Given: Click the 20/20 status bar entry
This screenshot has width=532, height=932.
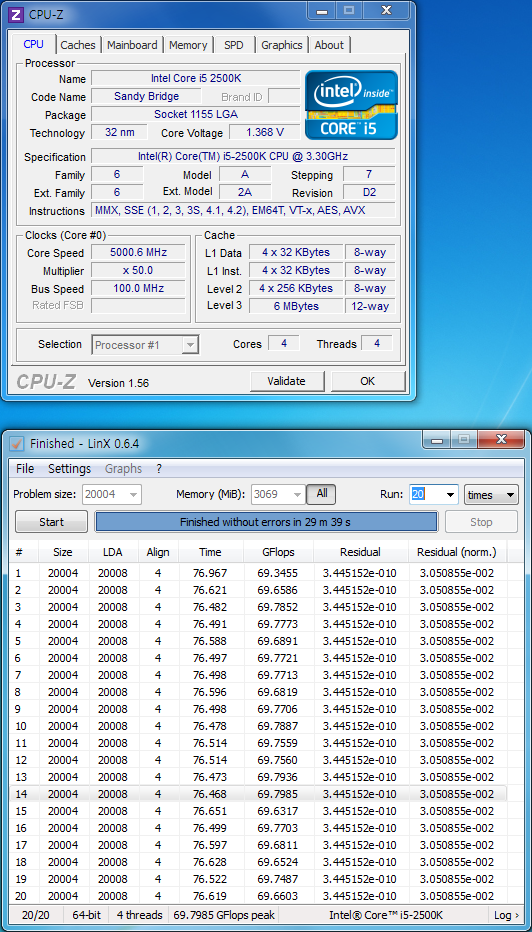Looking at the screenshot, I should point(35,915).
